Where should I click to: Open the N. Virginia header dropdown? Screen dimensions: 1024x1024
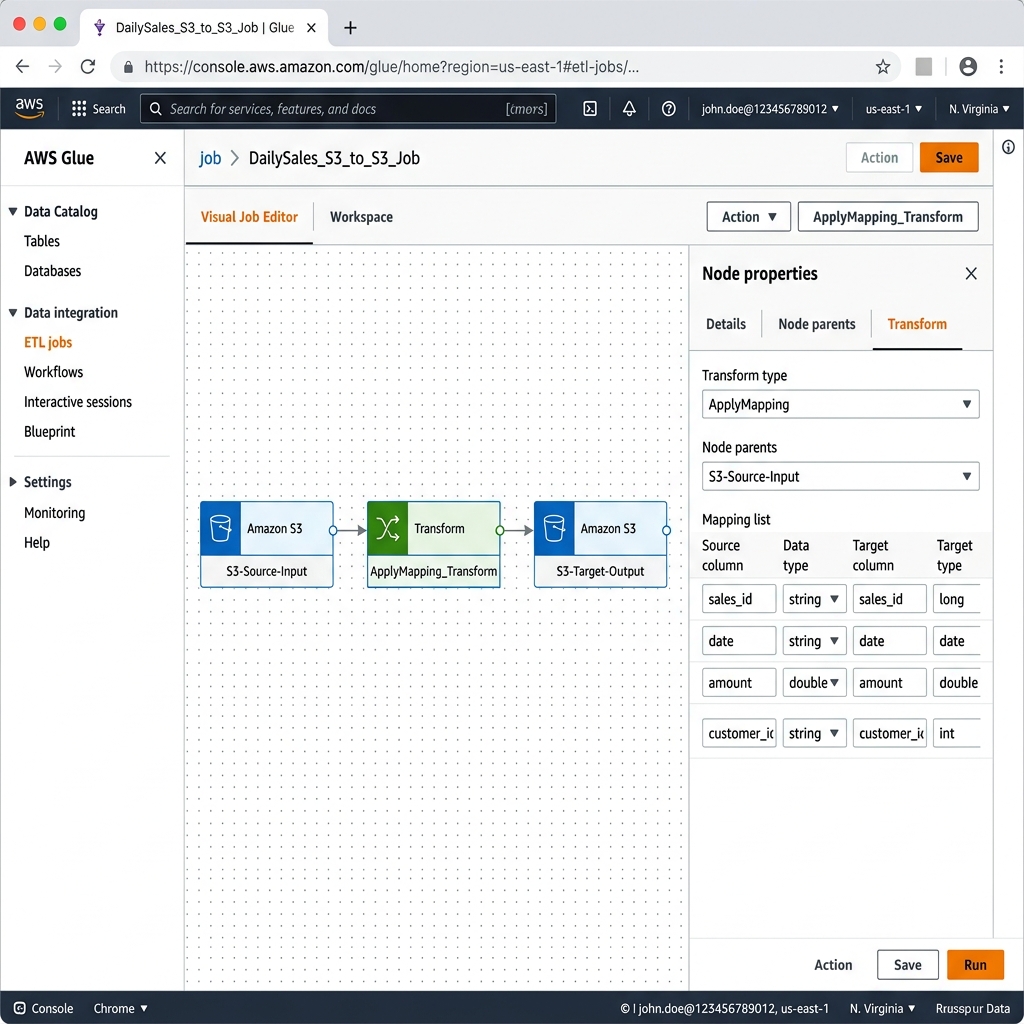(978, 108)
